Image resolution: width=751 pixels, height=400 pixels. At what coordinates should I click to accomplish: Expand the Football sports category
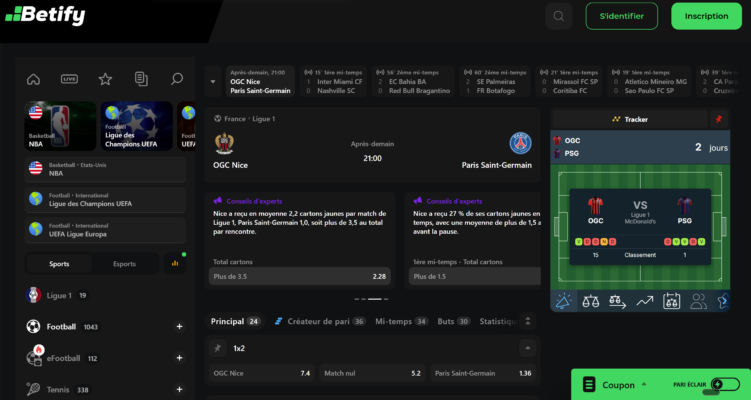pos(179,327)
